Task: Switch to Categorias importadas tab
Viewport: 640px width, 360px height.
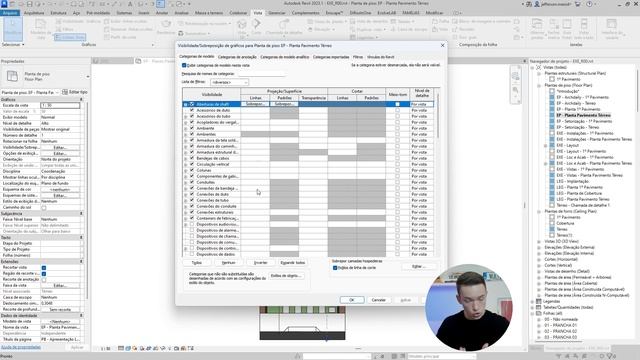Action: click(x=331, y=57)
